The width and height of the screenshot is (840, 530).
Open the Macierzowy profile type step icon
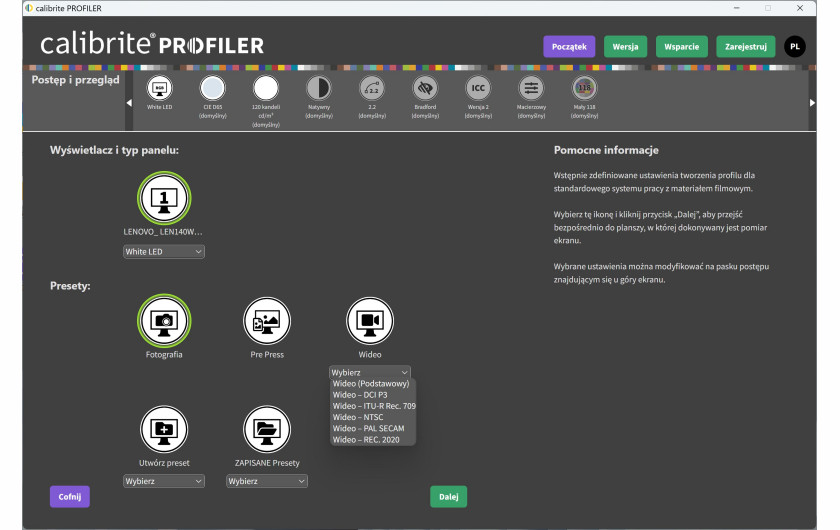coord(531,88)
